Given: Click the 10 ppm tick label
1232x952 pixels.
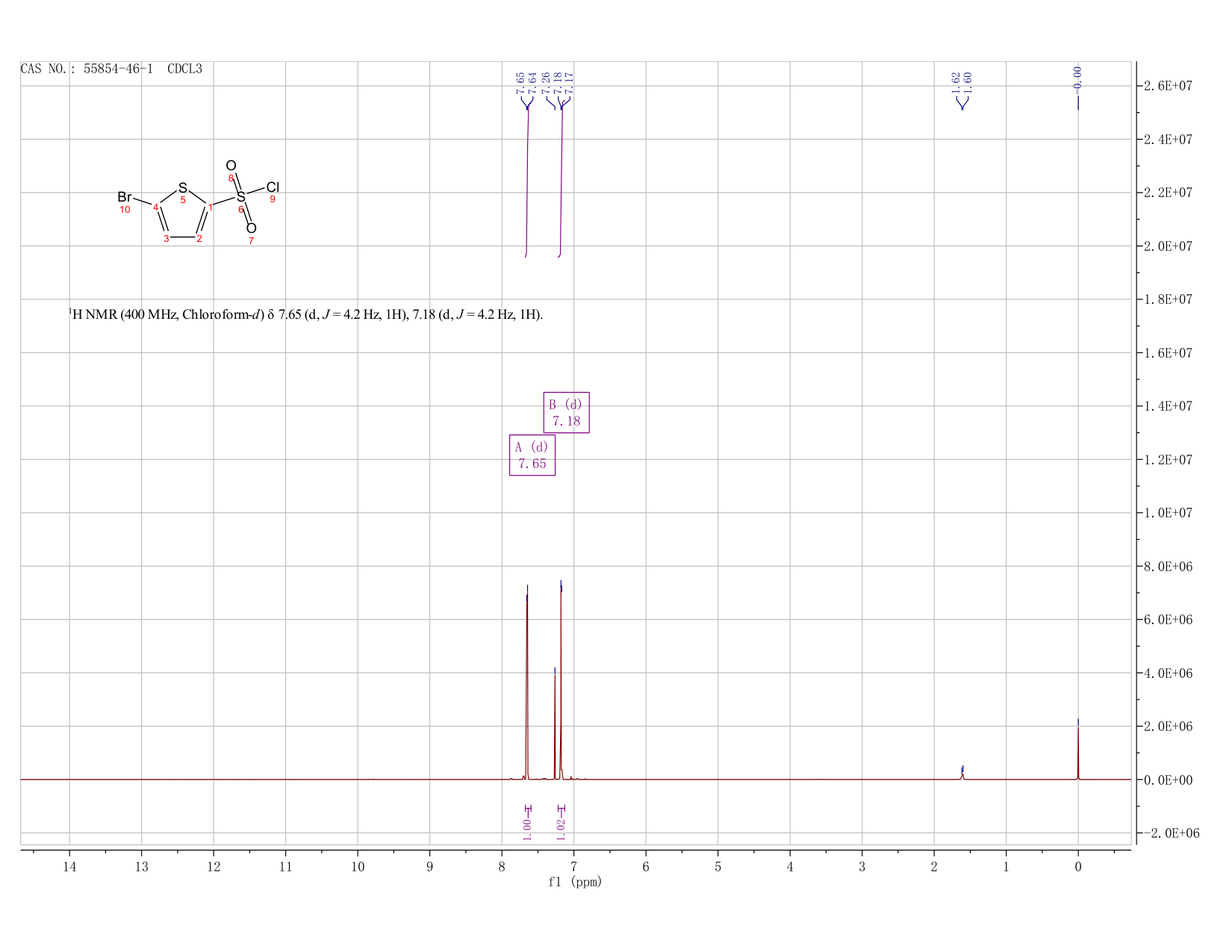Looking at the screenshot, I should [358, 866].
